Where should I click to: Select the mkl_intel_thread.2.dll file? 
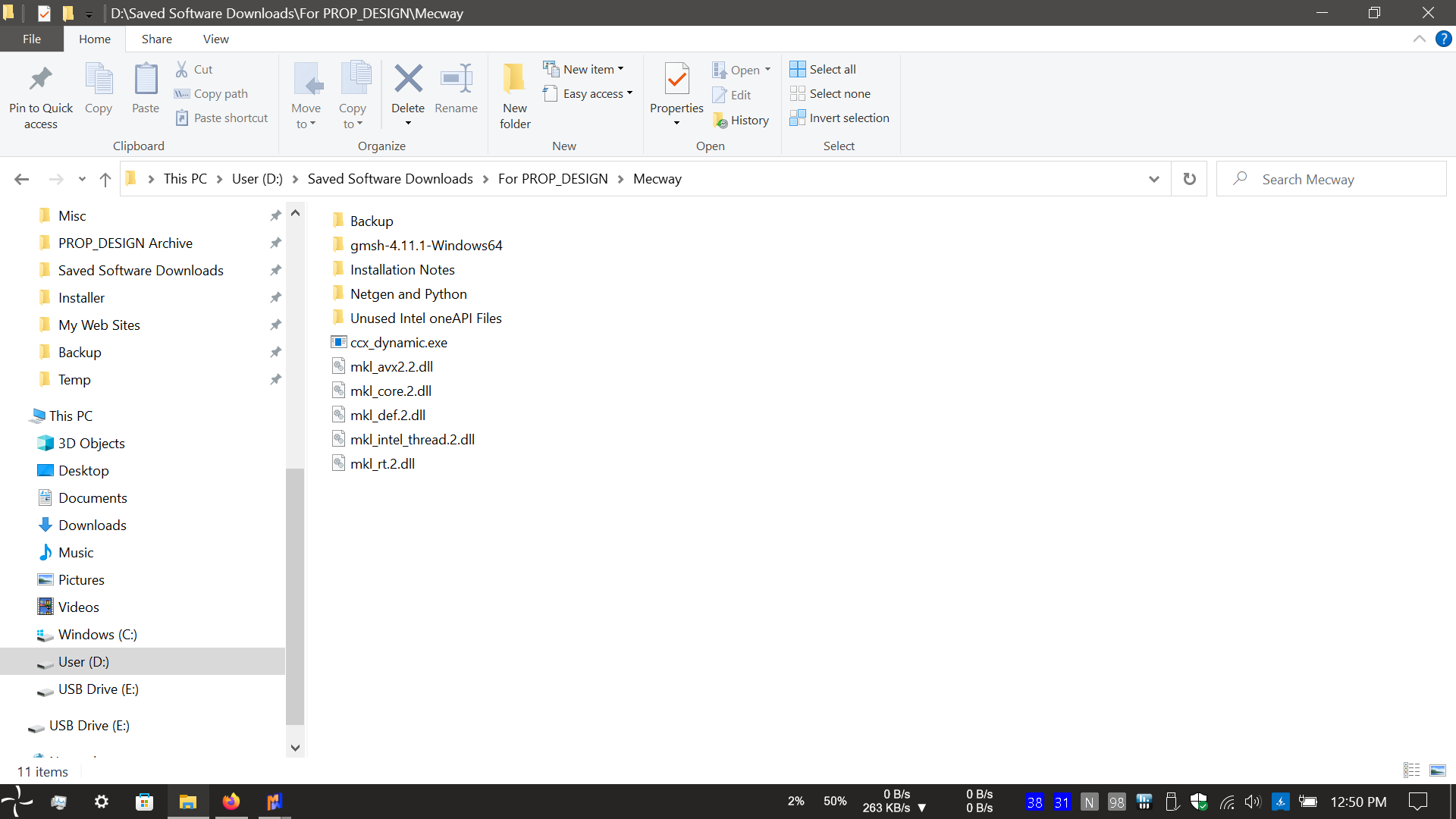pyautogui.click(x=403, y=439)
